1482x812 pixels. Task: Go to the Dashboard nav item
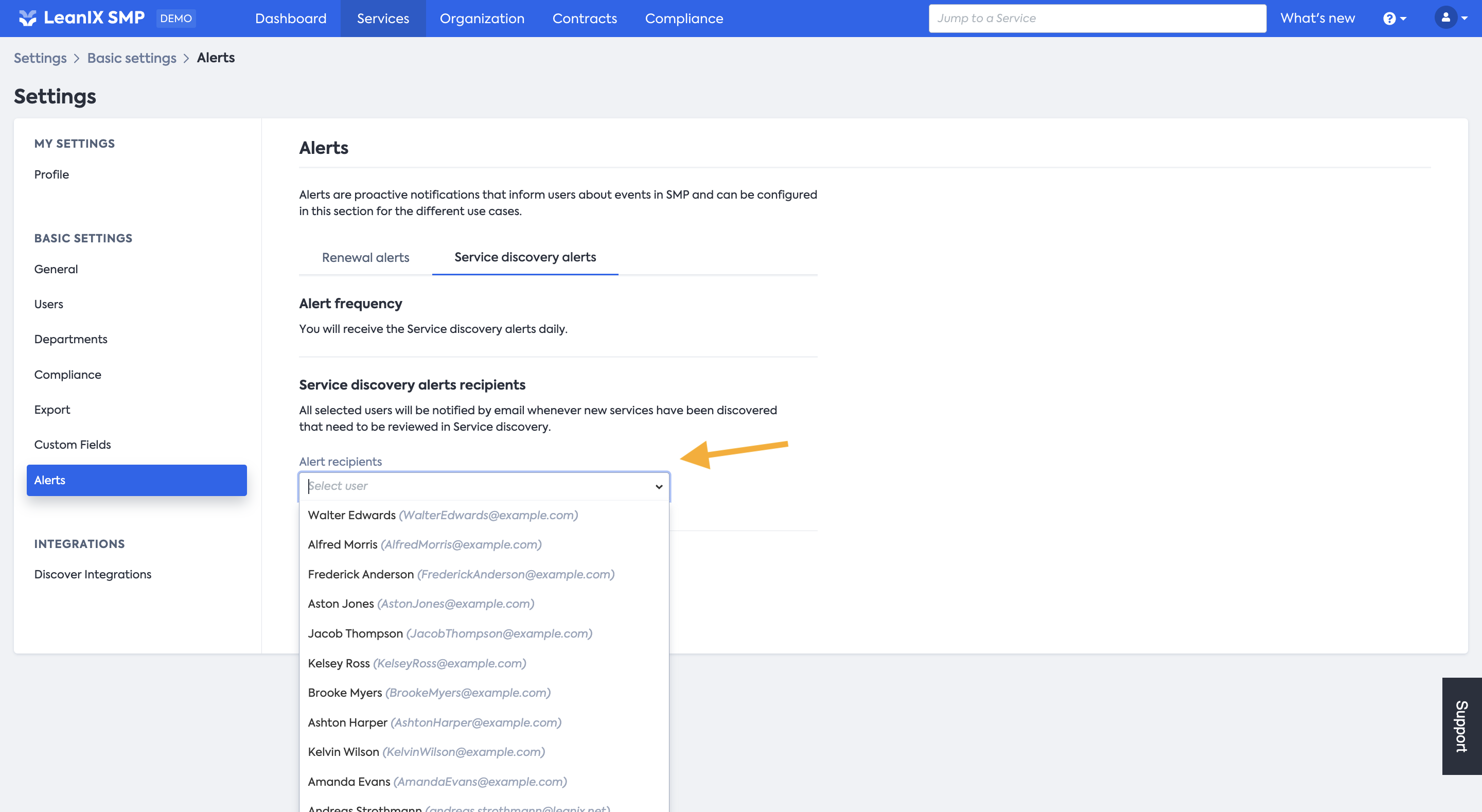click(291, 19)
